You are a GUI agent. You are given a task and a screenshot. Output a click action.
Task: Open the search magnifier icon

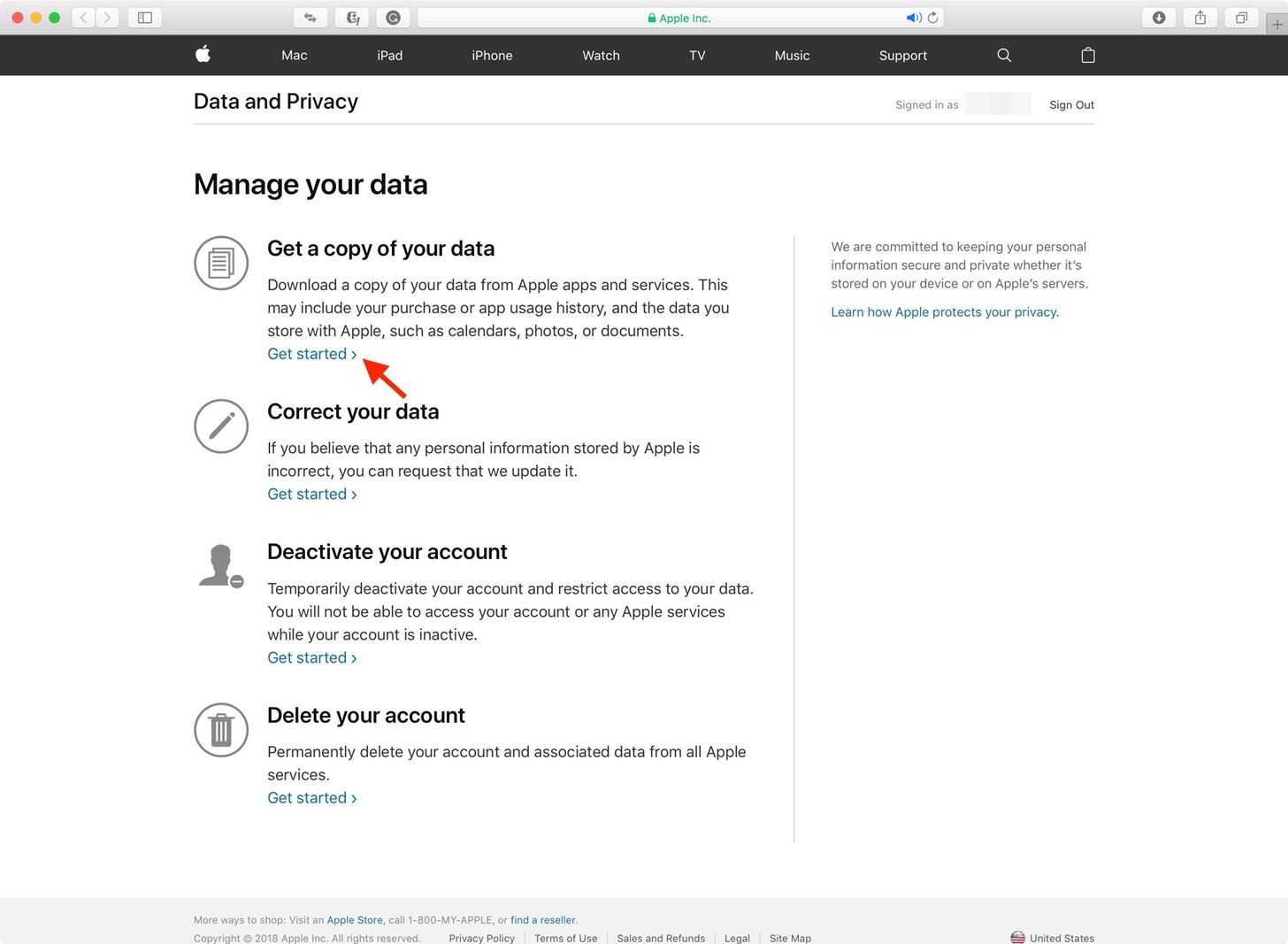pyautogui.click(x=1004, y=55)
